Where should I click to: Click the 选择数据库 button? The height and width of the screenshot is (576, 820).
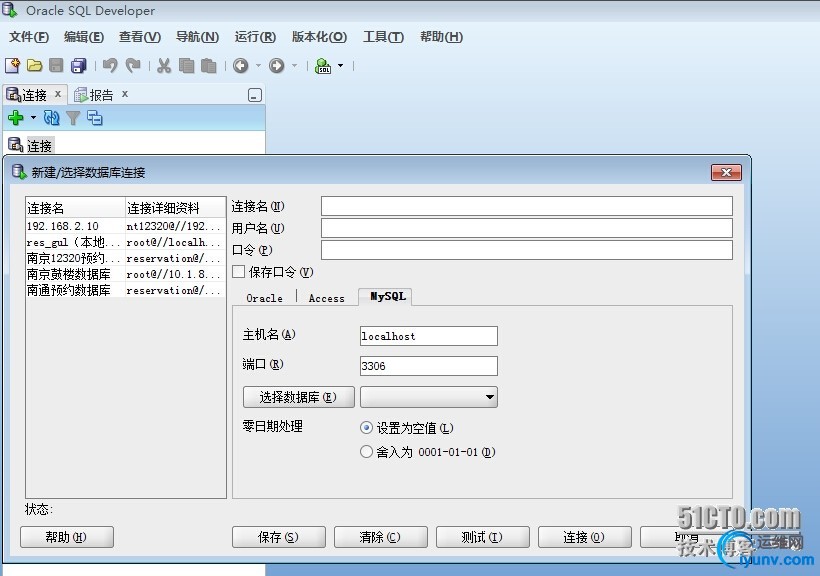299,397
